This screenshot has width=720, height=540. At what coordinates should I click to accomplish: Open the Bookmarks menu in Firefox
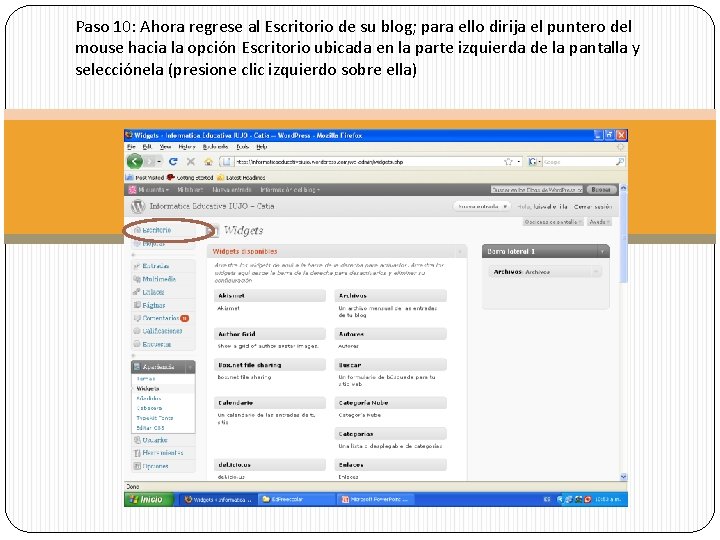(x=215, y=147)
